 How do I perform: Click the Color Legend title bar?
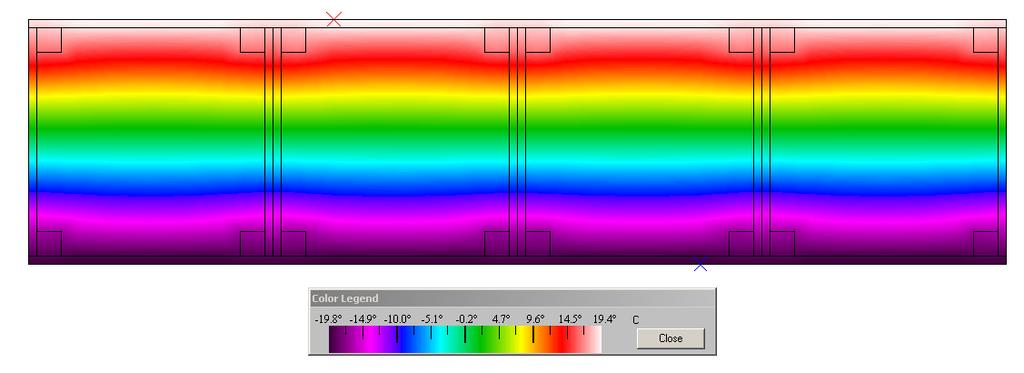tap(512, 299)
